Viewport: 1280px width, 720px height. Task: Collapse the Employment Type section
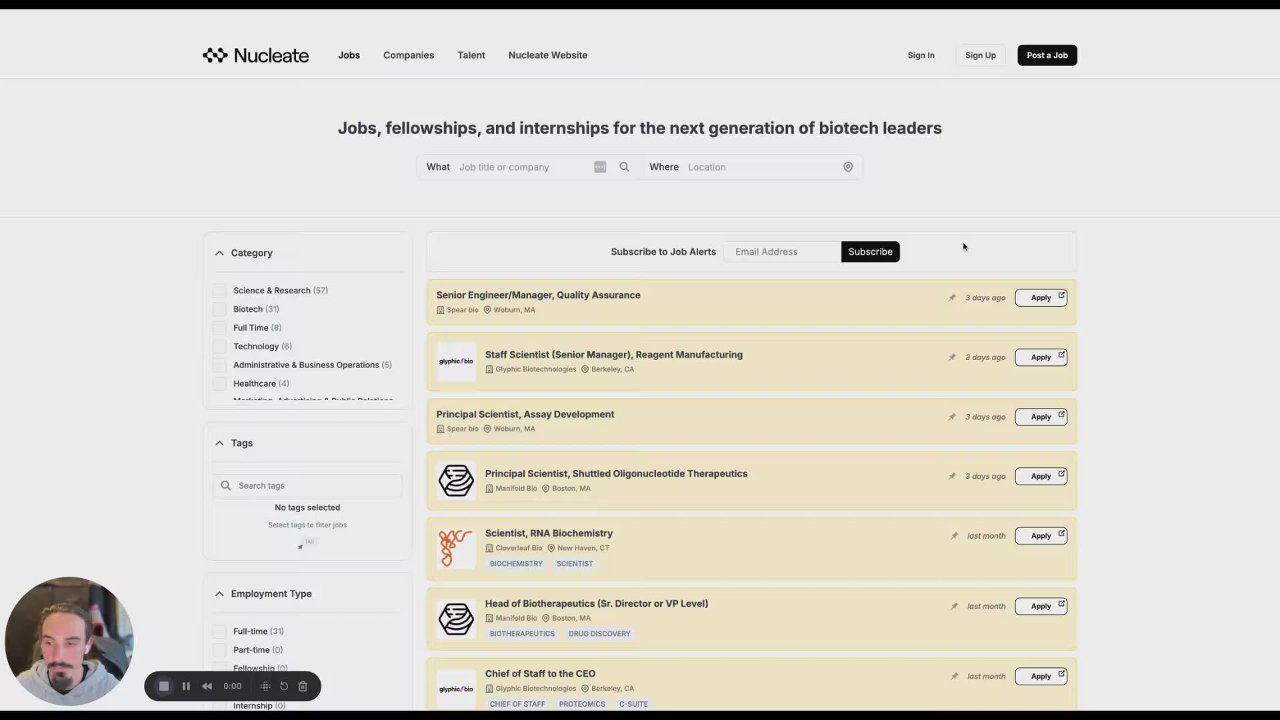click(x=220, y=594)
